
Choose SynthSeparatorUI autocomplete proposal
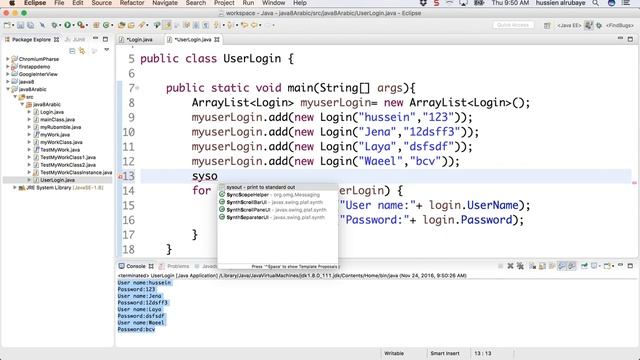pyautogui.click(x=278, y=218)
